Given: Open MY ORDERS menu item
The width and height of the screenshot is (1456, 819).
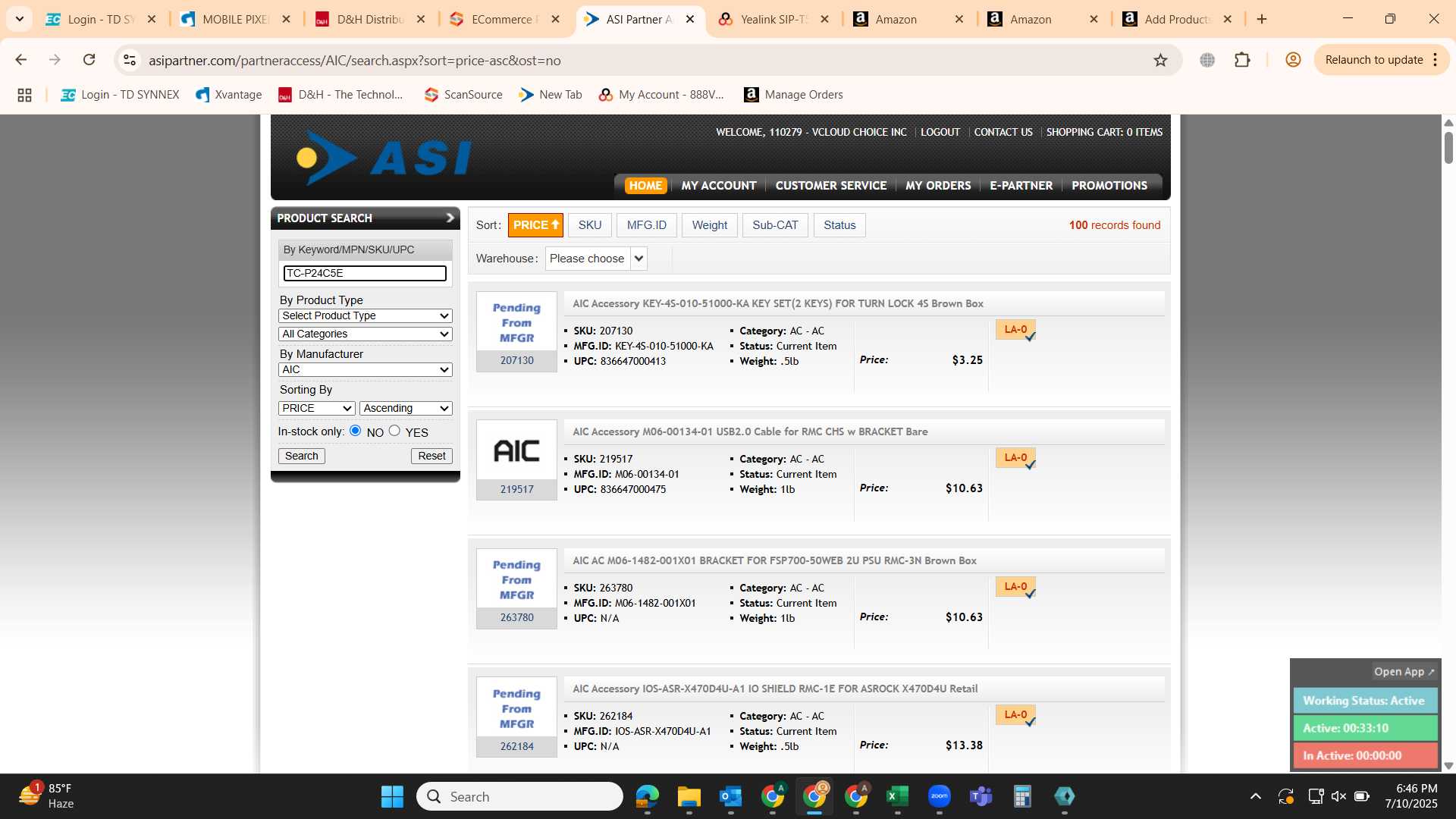Looking at the screenshot, I should [937, 186].
